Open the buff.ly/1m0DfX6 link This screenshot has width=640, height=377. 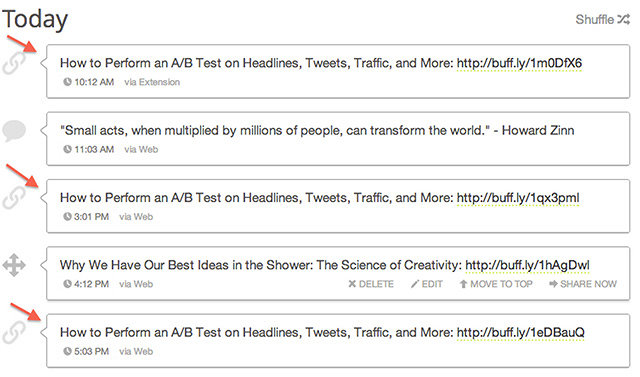[519, 63]
